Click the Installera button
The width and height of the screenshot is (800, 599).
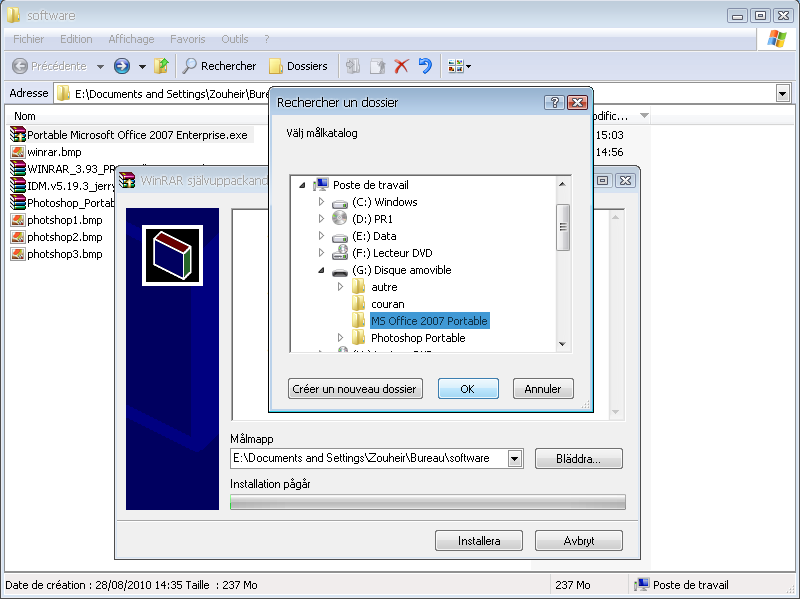pos(479,541)
